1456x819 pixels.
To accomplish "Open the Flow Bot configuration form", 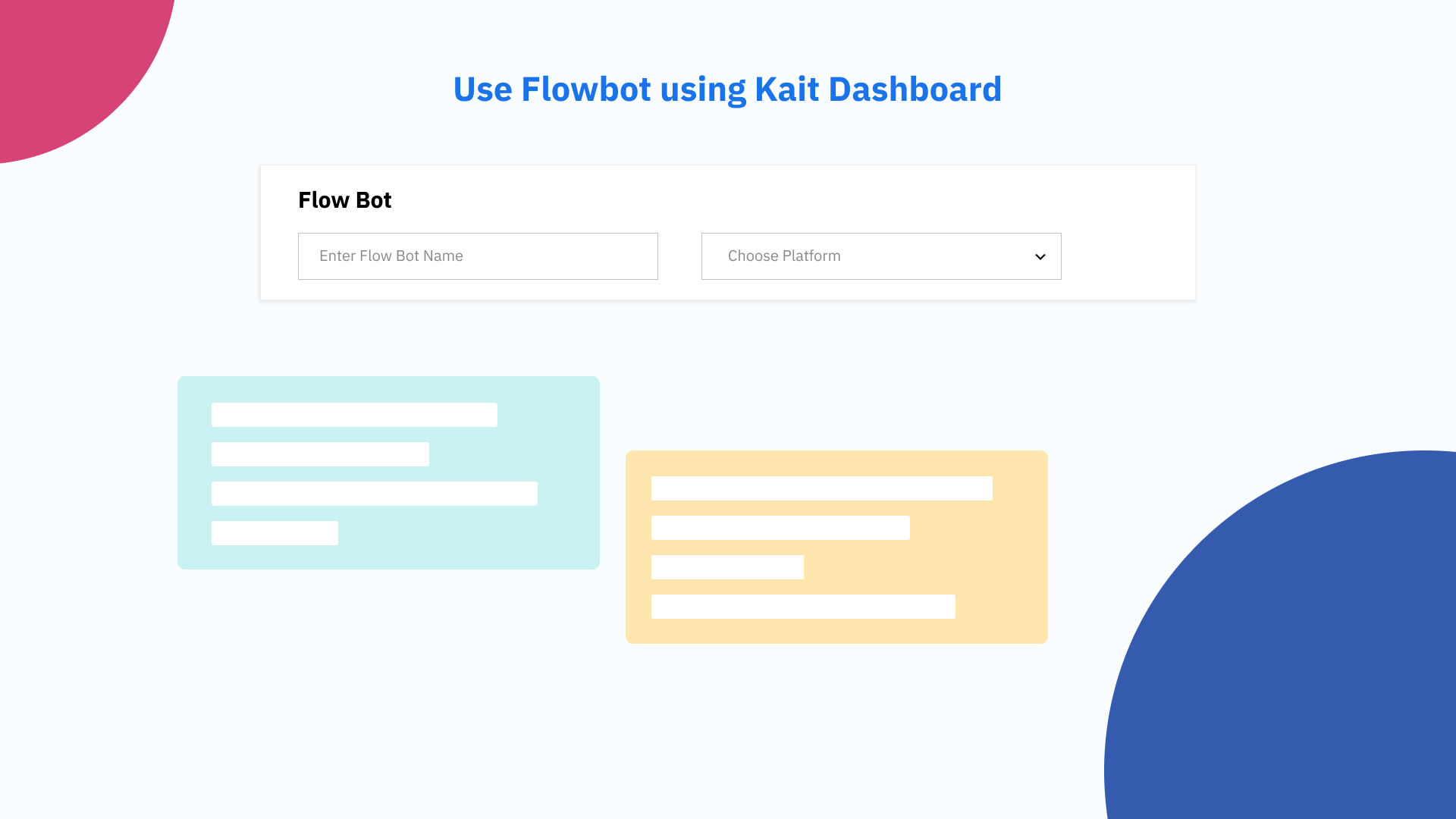I will pos(728,232).
